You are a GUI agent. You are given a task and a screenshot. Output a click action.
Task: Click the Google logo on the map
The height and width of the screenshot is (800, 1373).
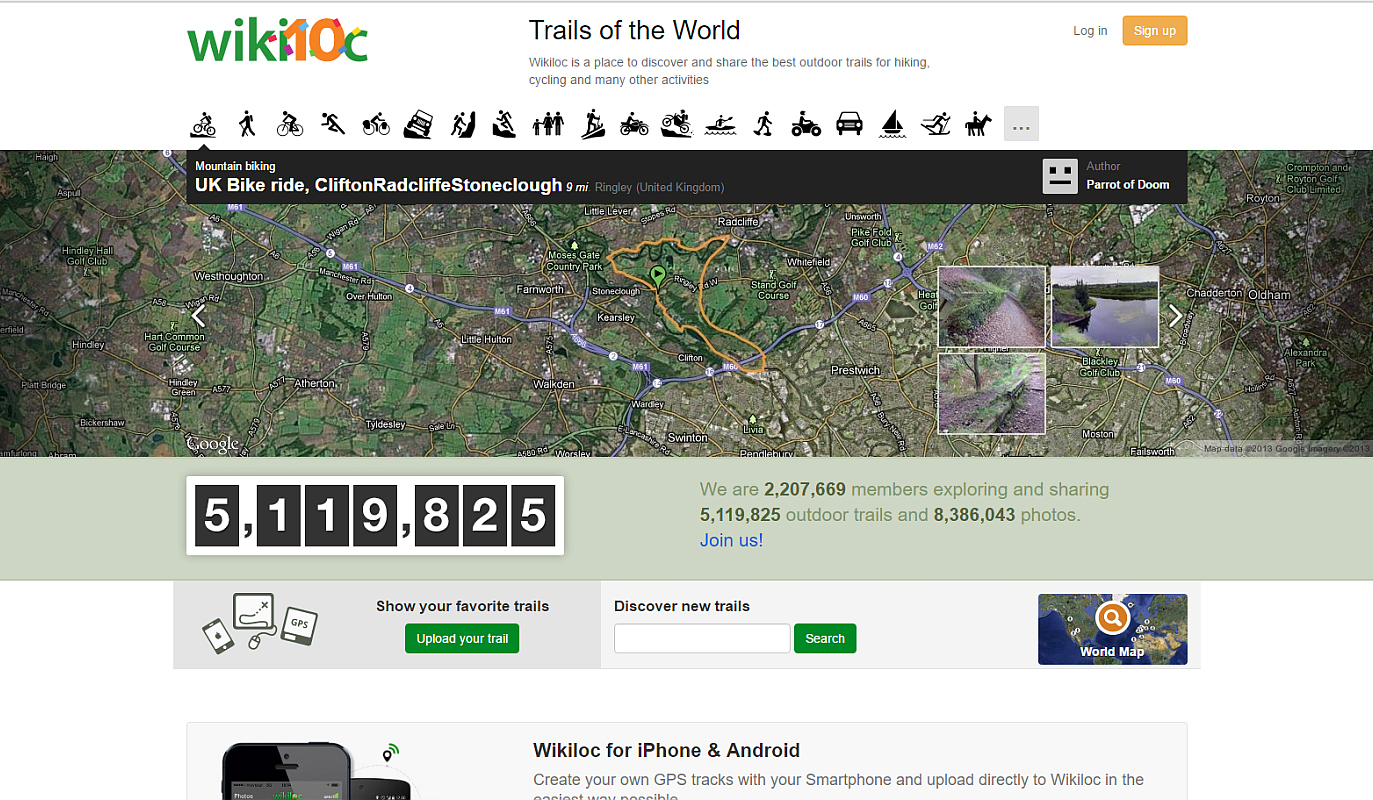tap(213, 443)
